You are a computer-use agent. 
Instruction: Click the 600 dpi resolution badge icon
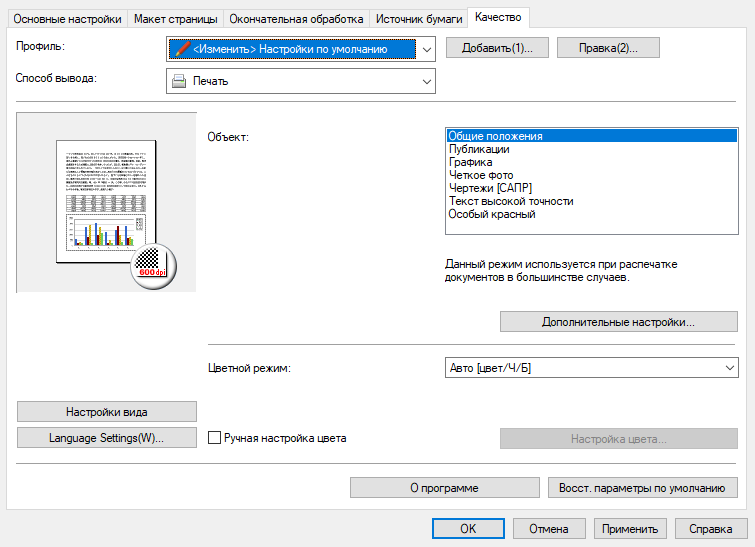154,266
